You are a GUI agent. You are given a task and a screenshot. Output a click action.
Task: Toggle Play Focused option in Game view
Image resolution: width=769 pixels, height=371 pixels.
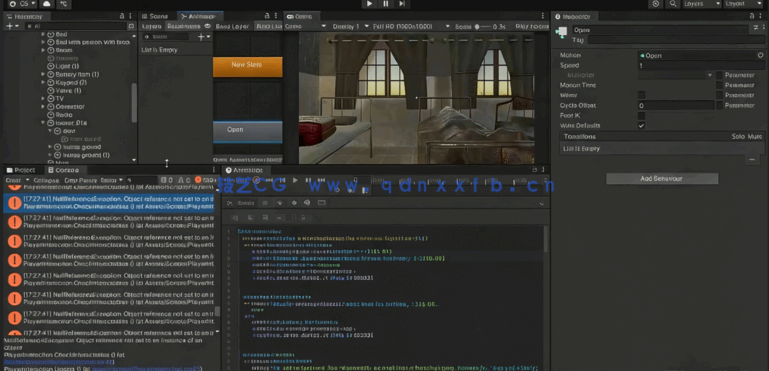(x=532, y=26)
